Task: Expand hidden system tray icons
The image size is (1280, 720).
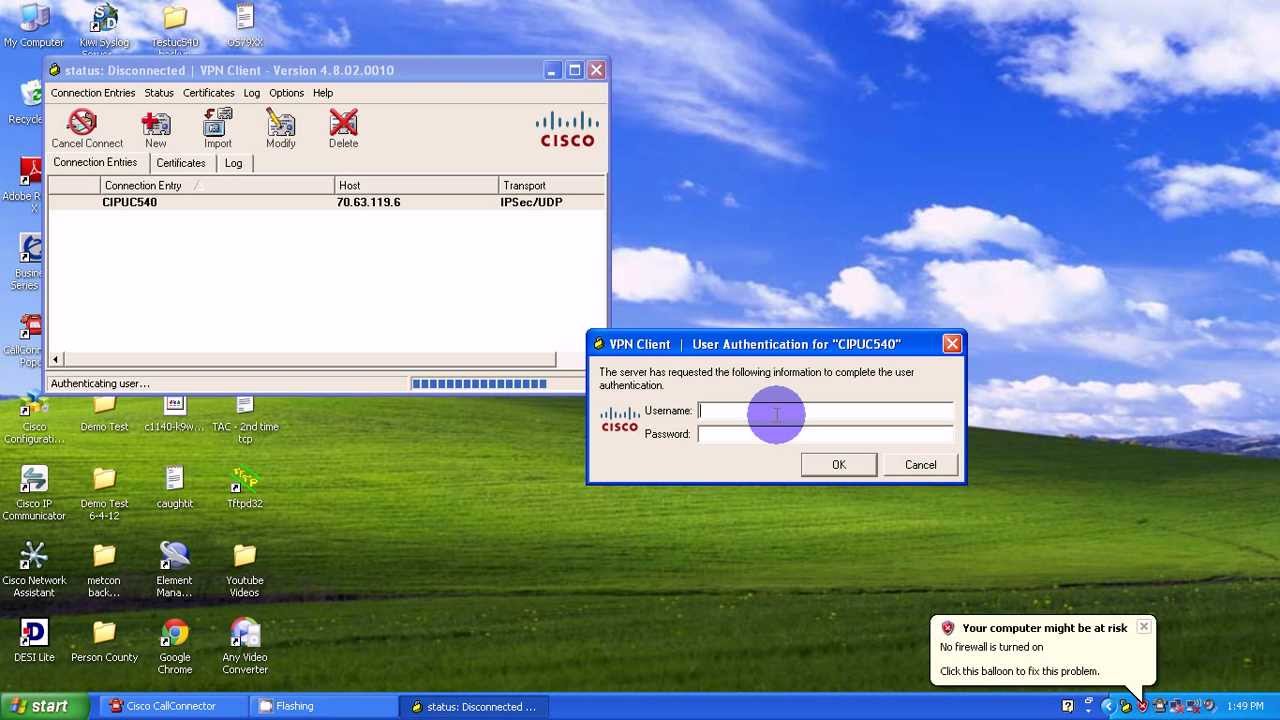Action: pos(1107,706)
